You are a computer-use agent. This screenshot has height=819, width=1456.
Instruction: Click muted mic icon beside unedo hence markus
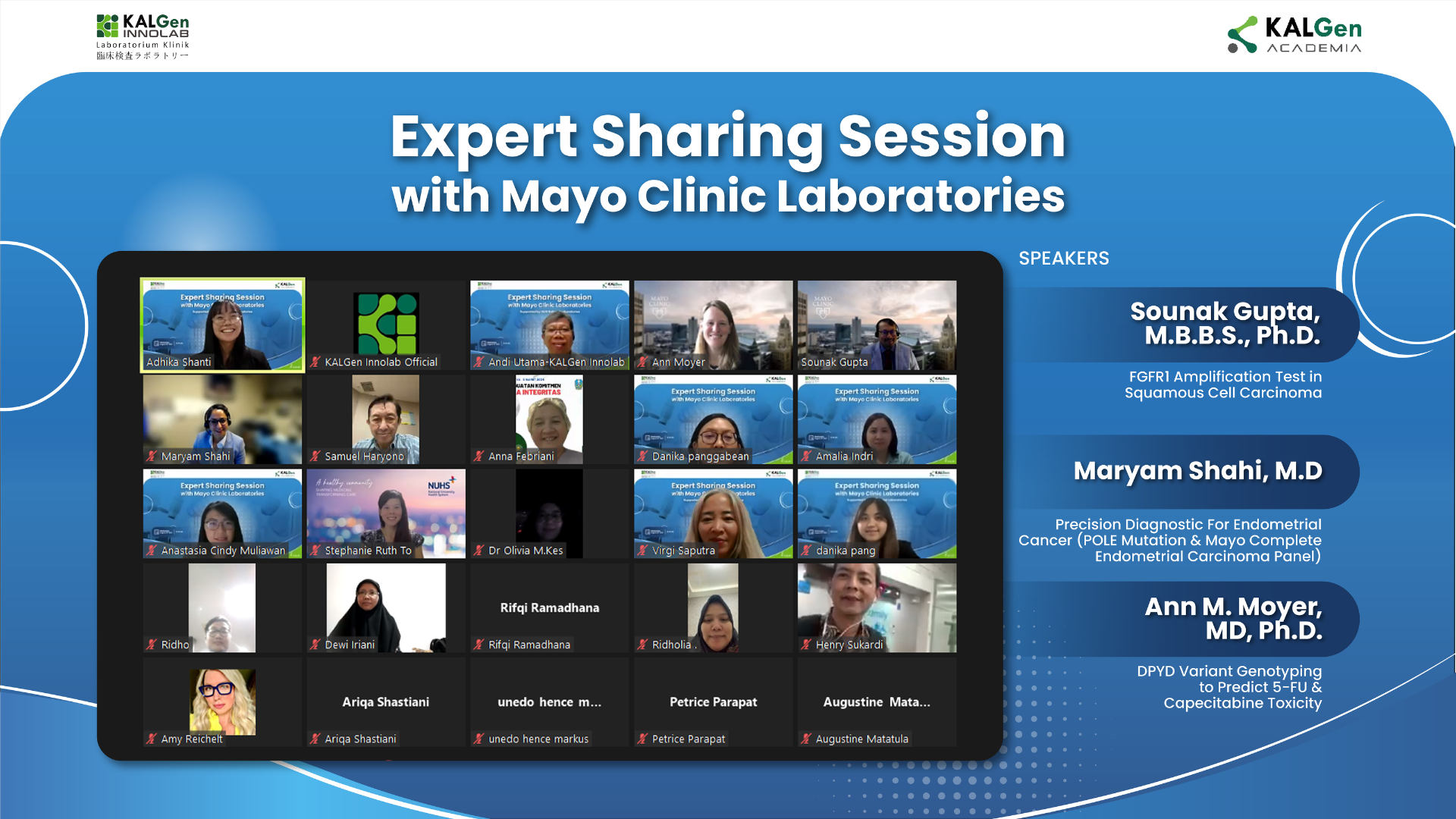[x=479, y=738]
